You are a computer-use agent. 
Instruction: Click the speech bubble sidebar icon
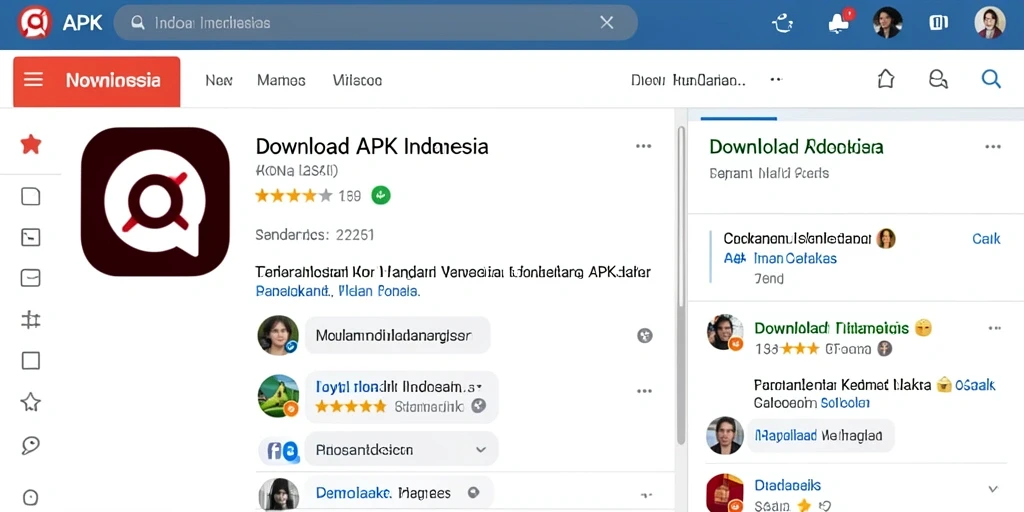pyautogui.click(x=31, y=445)
